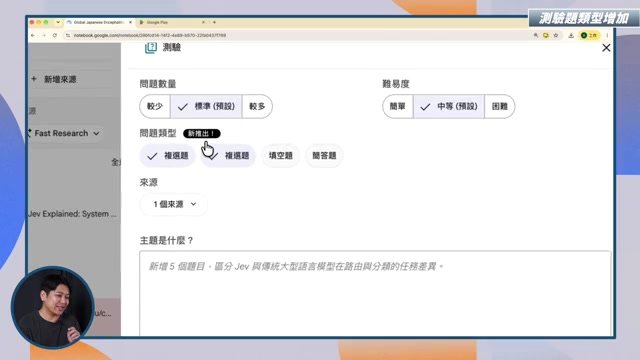Go back in the browser

point(33,36)
